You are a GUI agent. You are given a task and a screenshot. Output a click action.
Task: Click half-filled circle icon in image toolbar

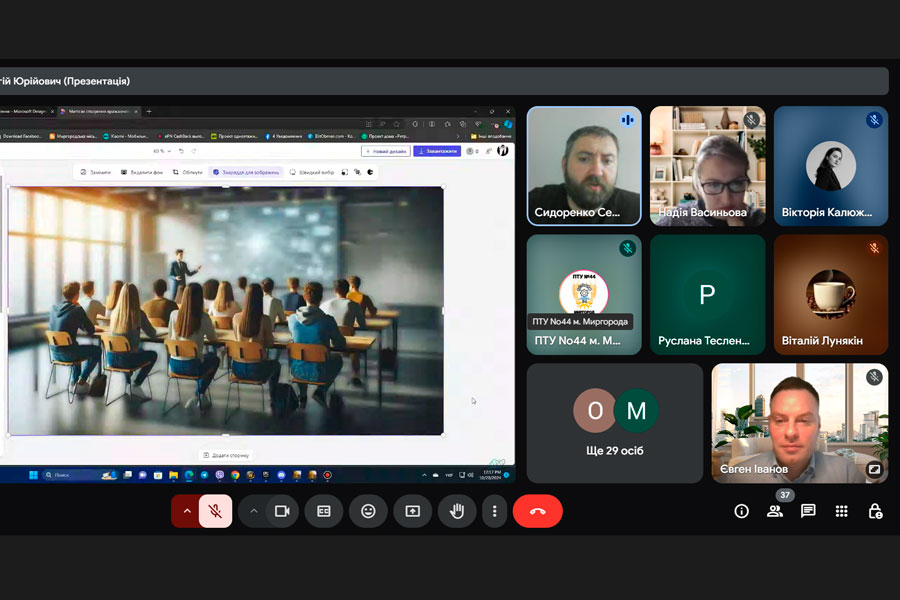click(x=370, y=172)
